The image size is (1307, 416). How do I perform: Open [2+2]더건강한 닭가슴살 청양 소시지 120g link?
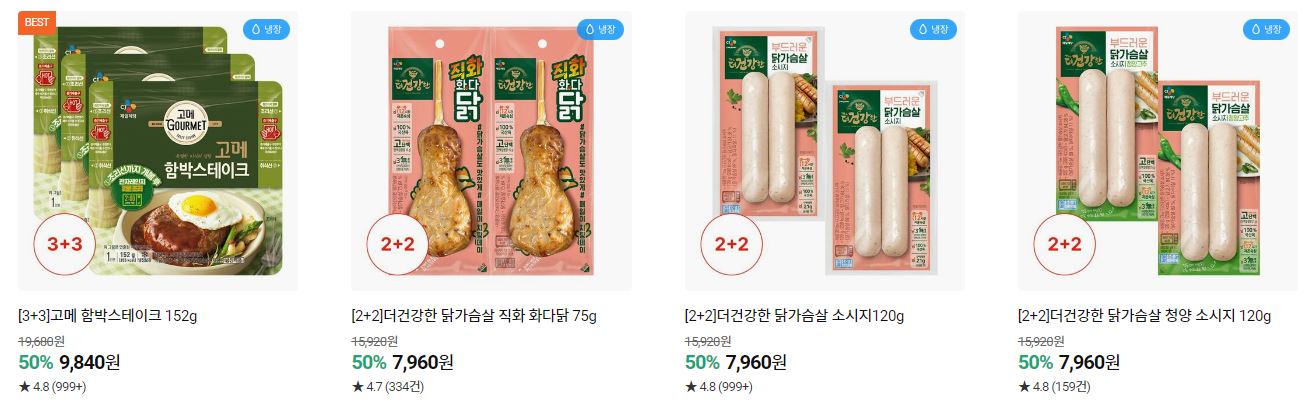click(1144, 316)
